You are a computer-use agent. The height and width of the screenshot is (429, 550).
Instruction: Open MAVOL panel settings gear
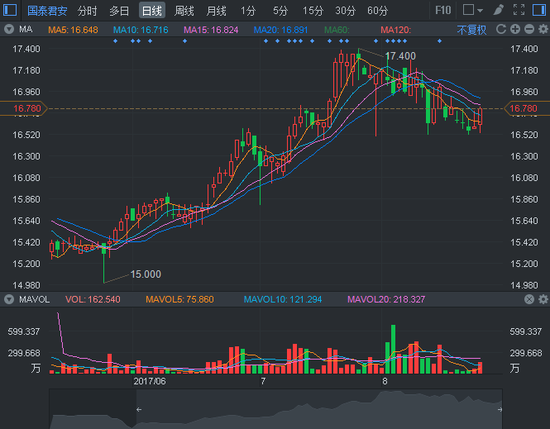(x=543, y=299)
